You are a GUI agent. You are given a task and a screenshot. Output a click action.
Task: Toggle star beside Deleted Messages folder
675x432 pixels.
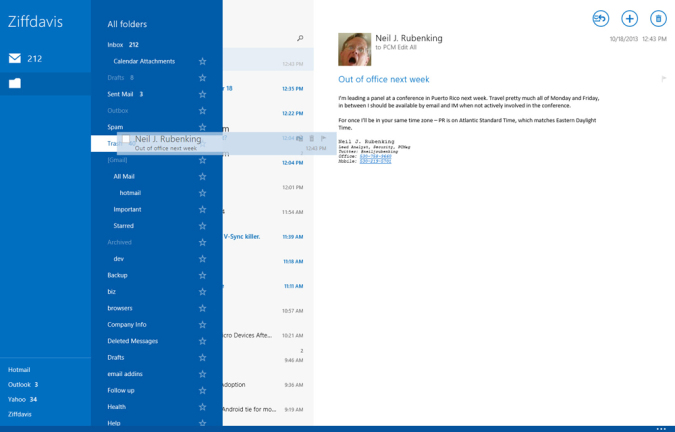point(202,341)
